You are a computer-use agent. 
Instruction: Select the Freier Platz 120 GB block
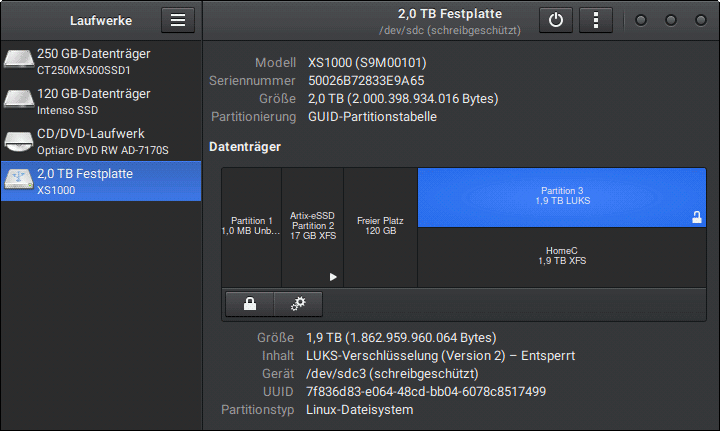tap(381, 227)
